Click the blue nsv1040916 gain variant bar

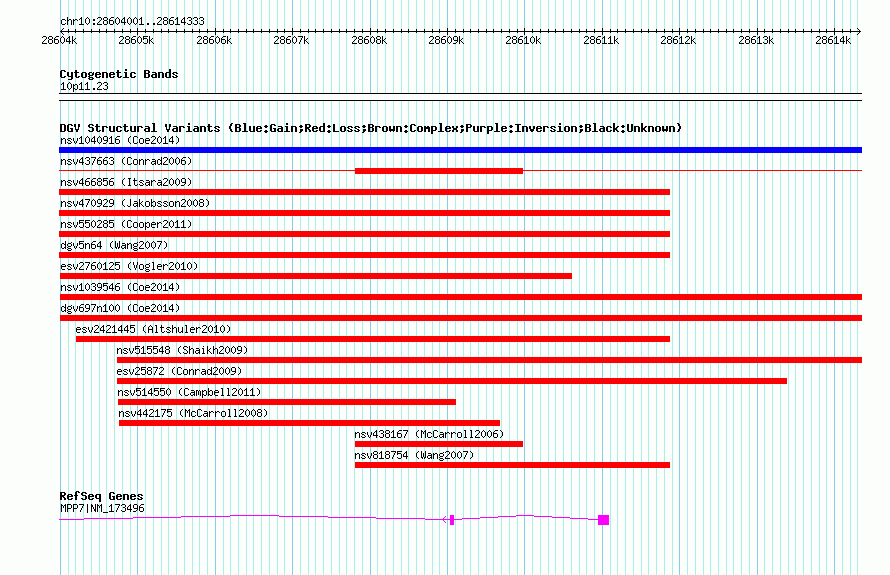point(460,150)
